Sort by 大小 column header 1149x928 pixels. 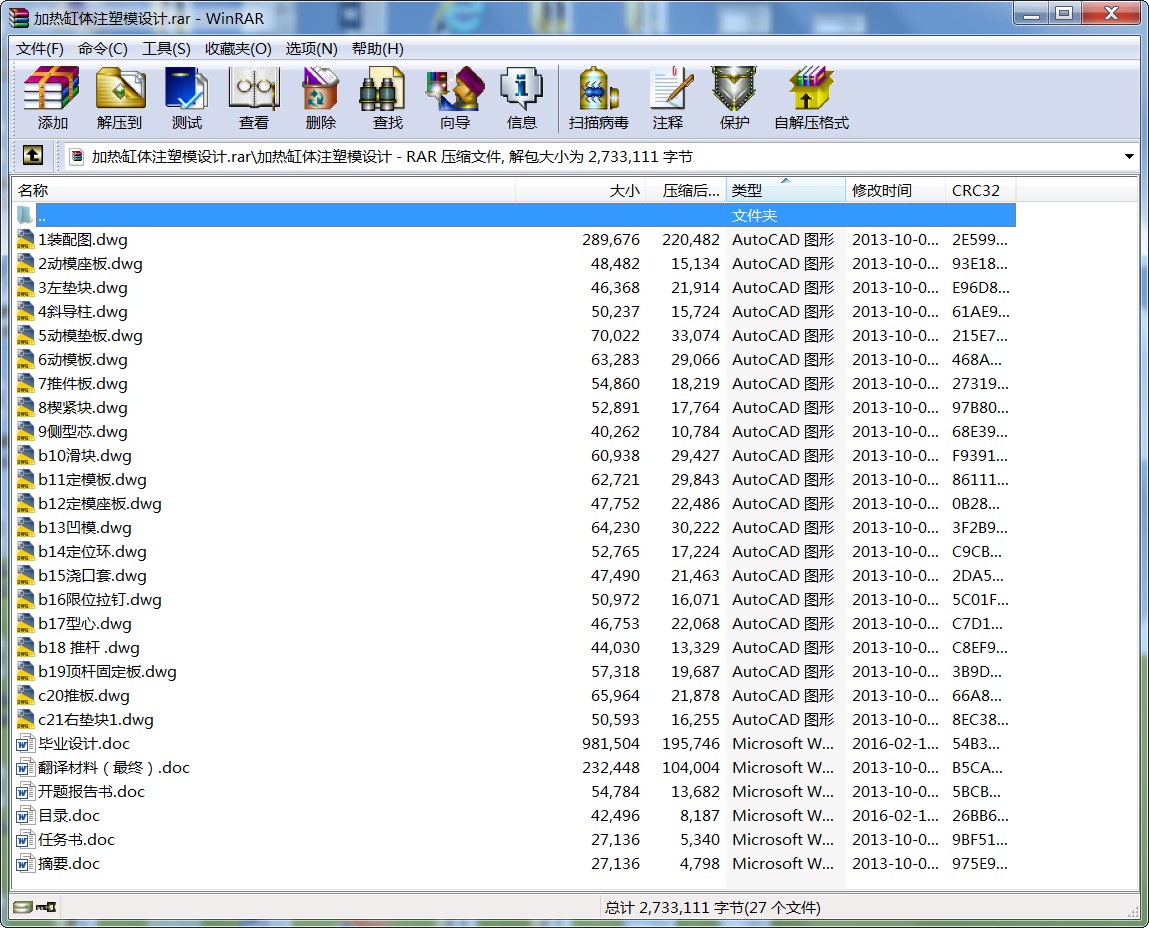(580, 191)
